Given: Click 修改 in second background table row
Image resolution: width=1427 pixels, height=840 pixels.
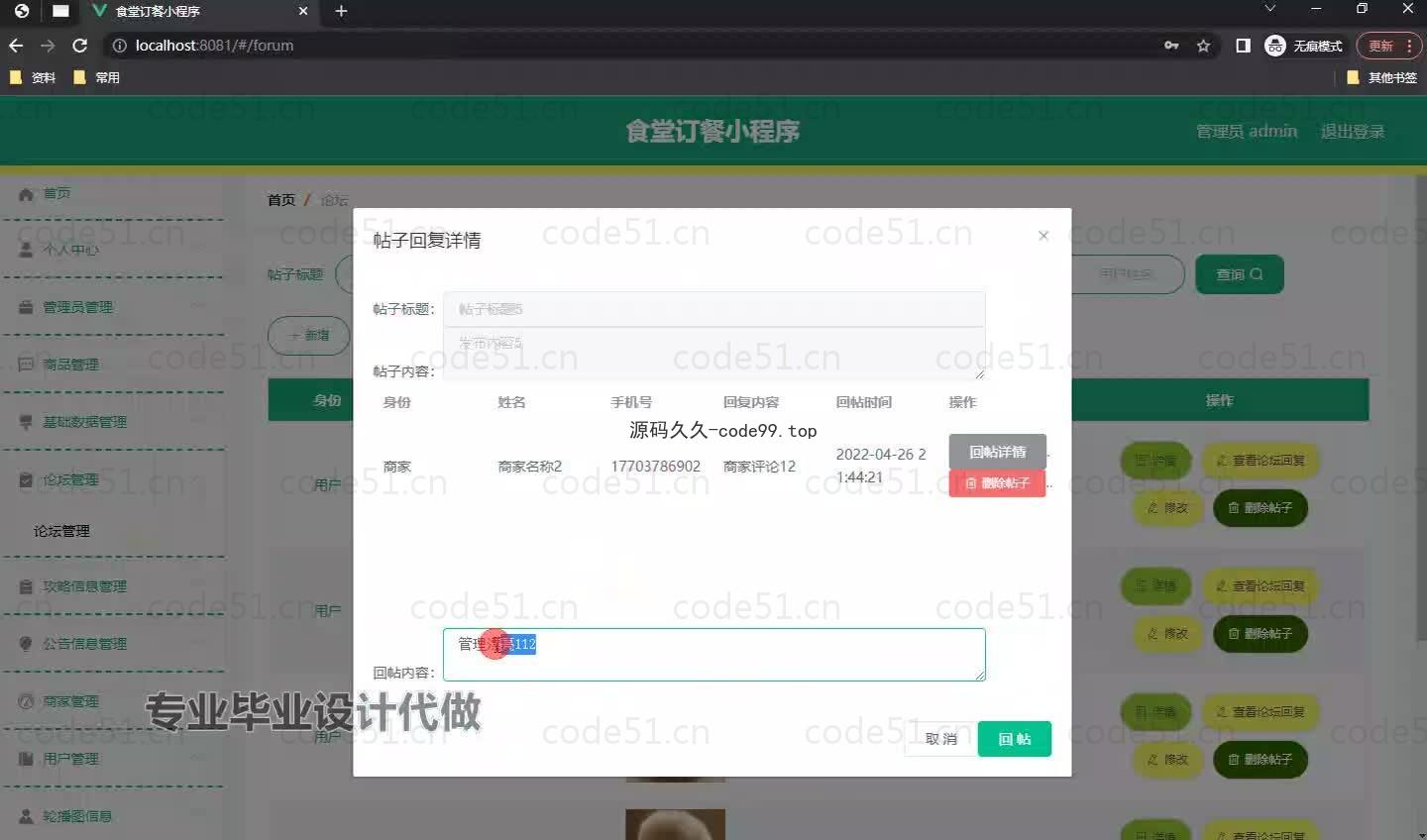Looking at the screenshot, I should tap(1167, 634).
